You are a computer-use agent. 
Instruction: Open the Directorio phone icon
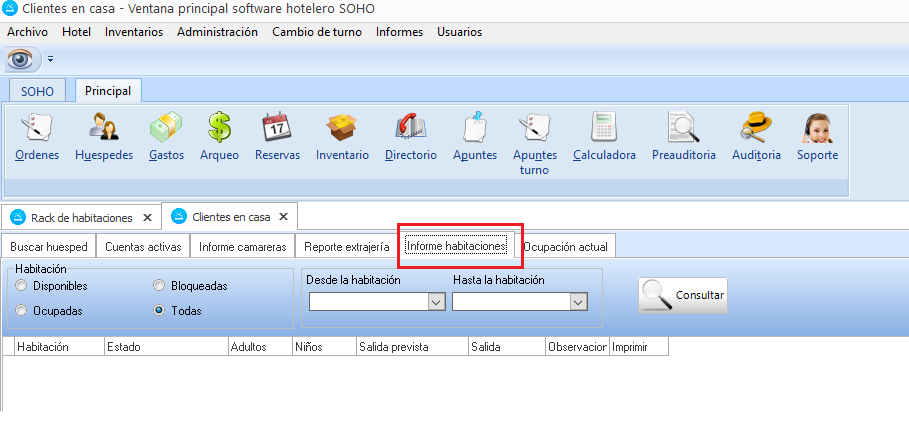pyautogui.click(x=411, y=128)
